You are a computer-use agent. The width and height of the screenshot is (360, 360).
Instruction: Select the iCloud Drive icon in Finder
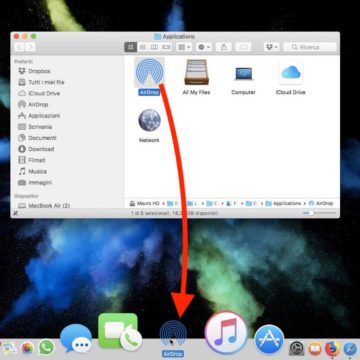tap(291, 72)
